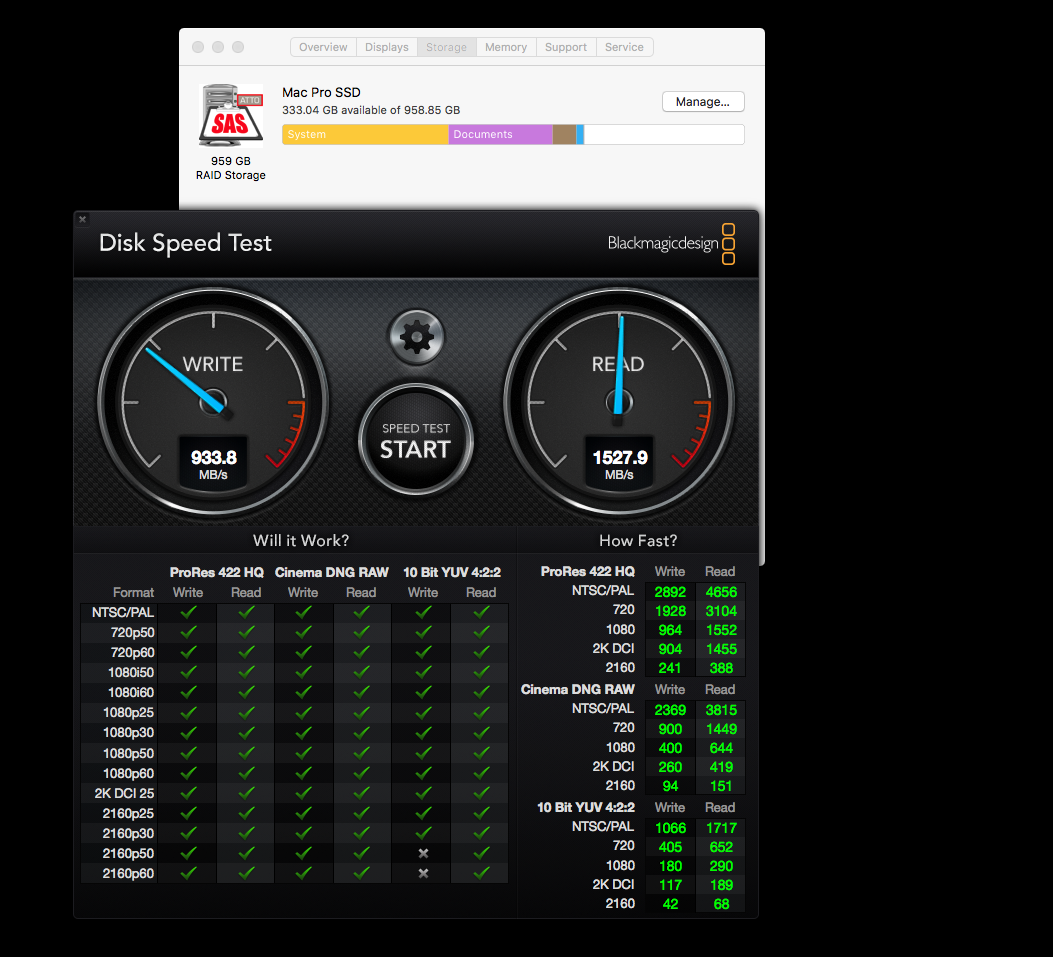
Task: Click the 1449 Cinema DNG 720 read value
Action: tap(721, 729)
